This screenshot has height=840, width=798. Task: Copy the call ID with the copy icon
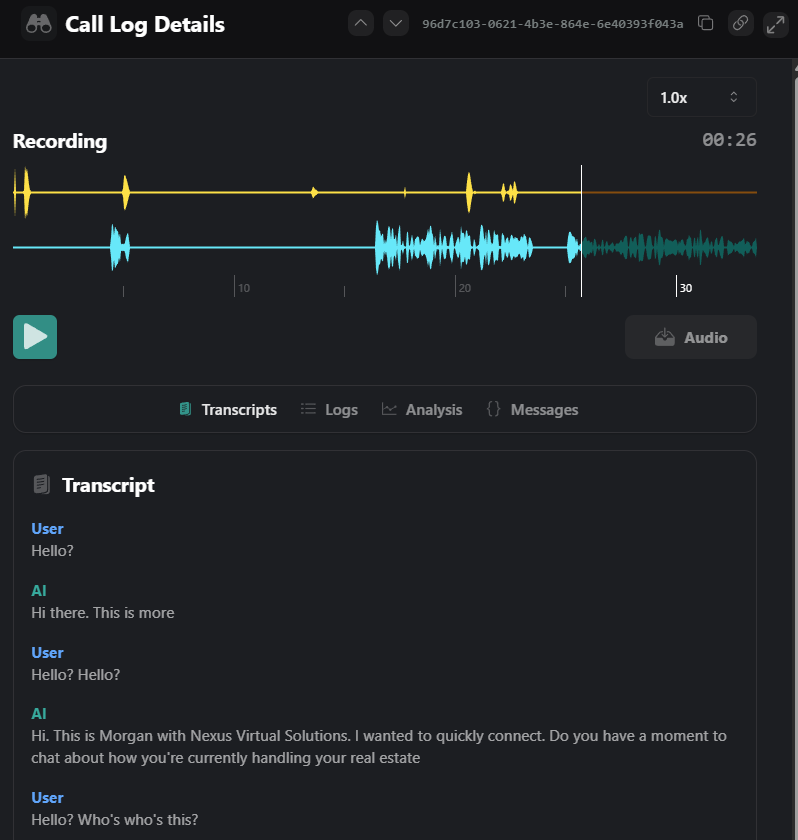coord(705,23)
